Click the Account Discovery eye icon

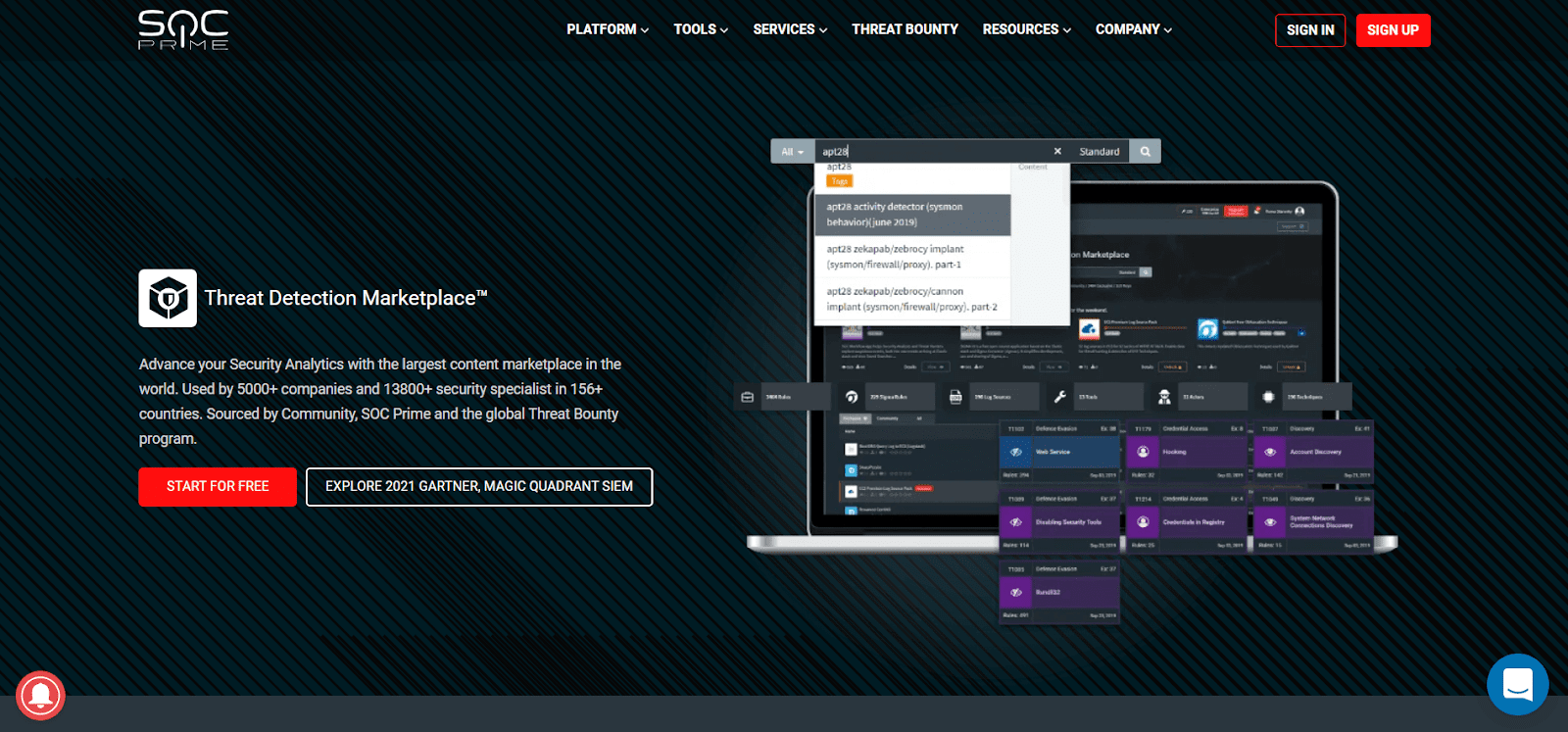pyautogui.click(x=1270, y=452)
